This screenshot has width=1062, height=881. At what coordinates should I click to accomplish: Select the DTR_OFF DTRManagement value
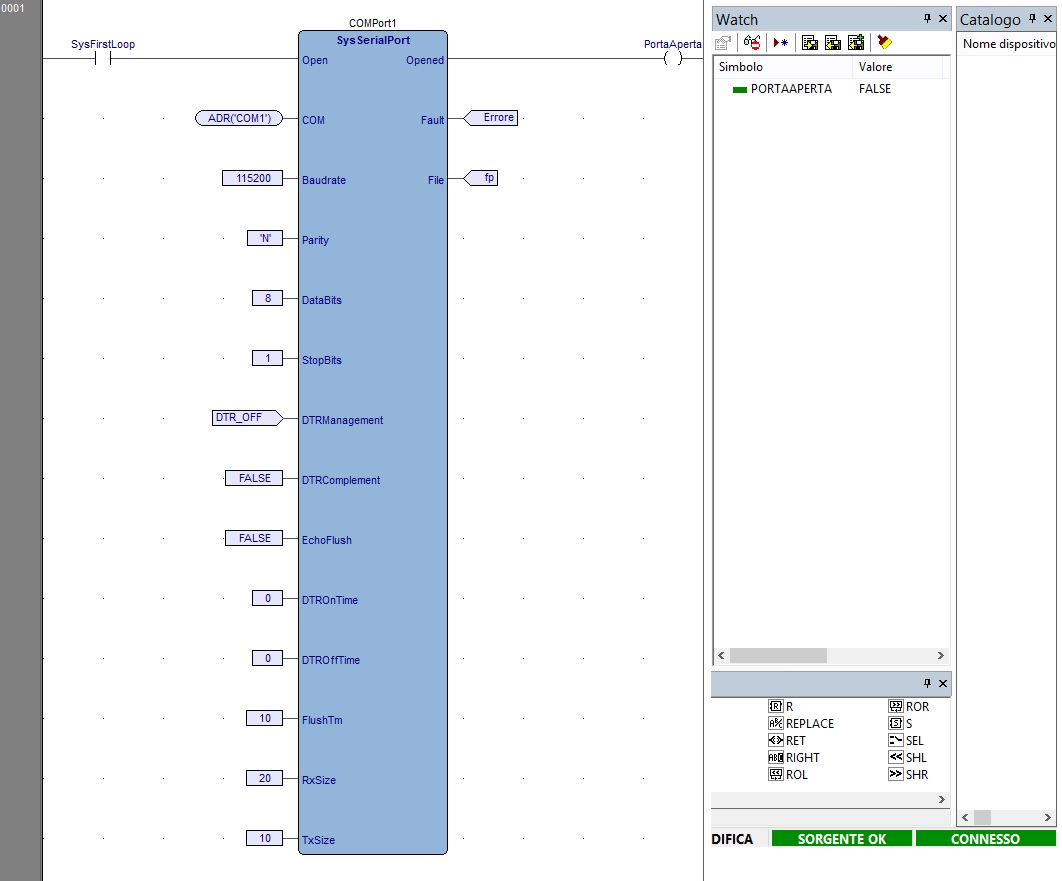pos(247,418)
